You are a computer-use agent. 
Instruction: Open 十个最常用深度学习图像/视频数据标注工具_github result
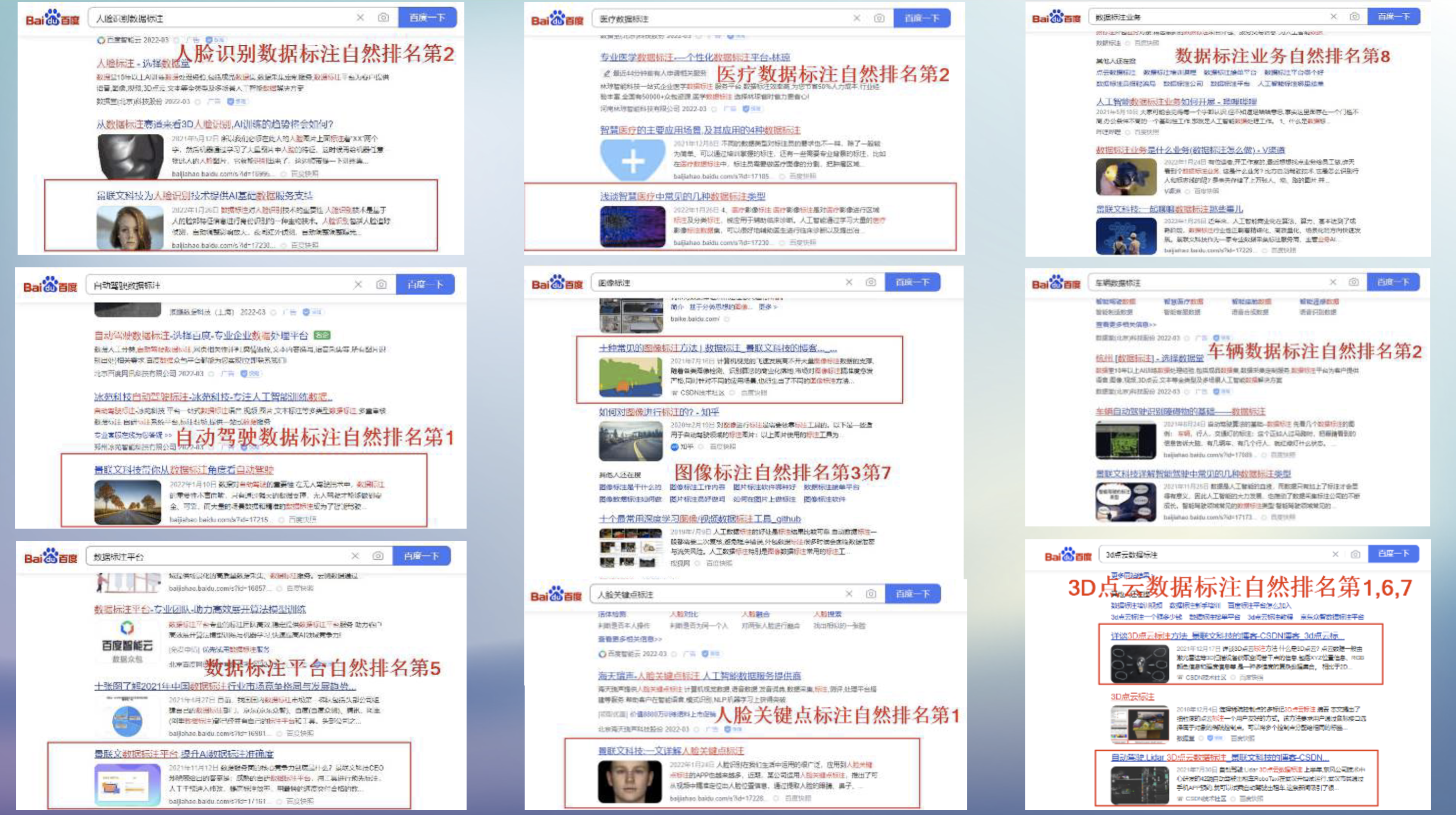coord(700,518)
